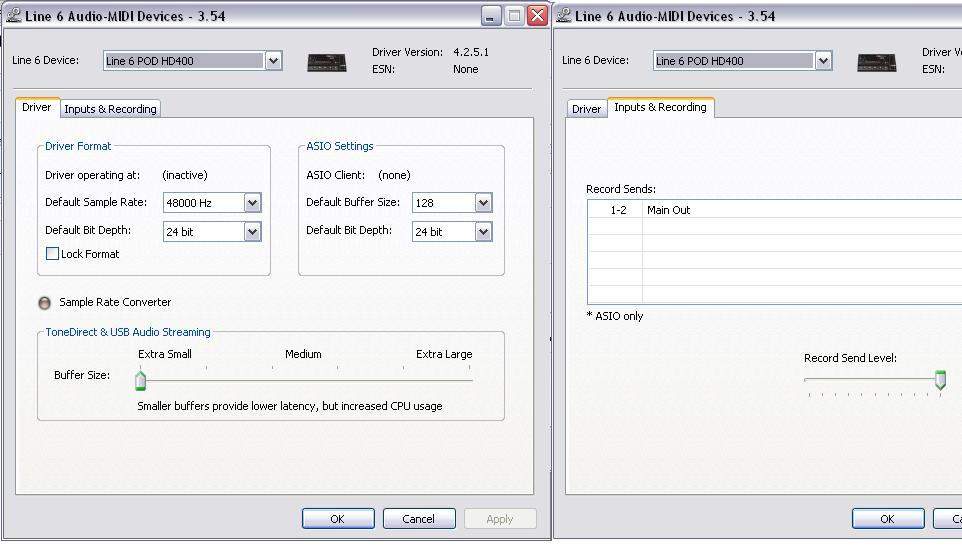Screen dimensions: 962x548
Task: Click the POD HD400 device image in left window
Action: (x=326, y=62)
